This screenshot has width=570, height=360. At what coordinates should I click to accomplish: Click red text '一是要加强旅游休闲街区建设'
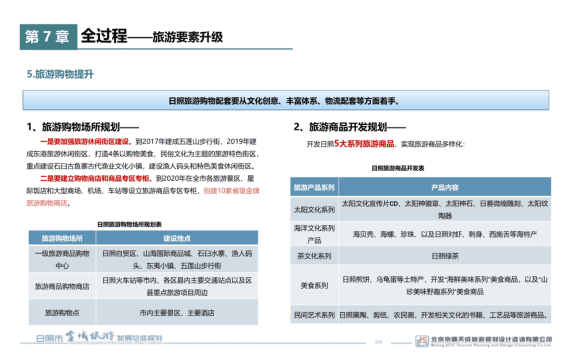click(86, 141)
